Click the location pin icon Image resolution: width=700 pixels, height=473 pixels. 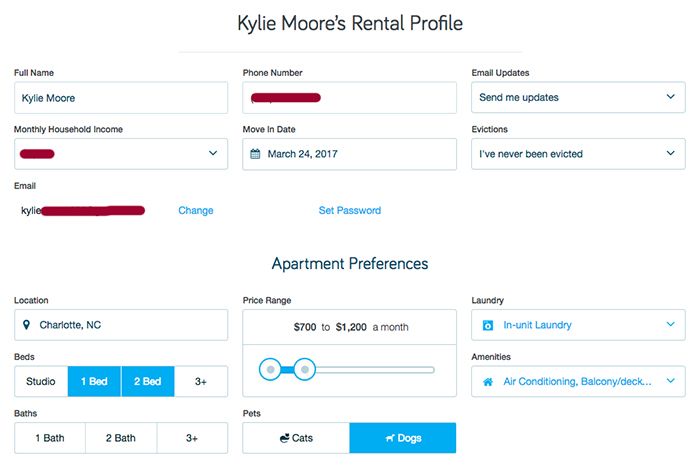27,325
